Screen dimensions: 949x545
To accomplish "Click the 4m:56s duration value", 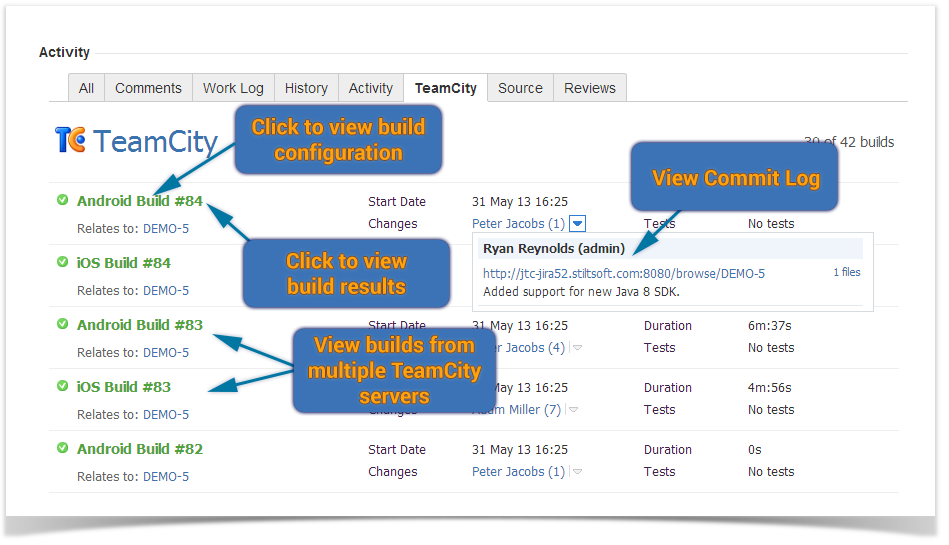I will pyautogui.click(x=769, y=388).
